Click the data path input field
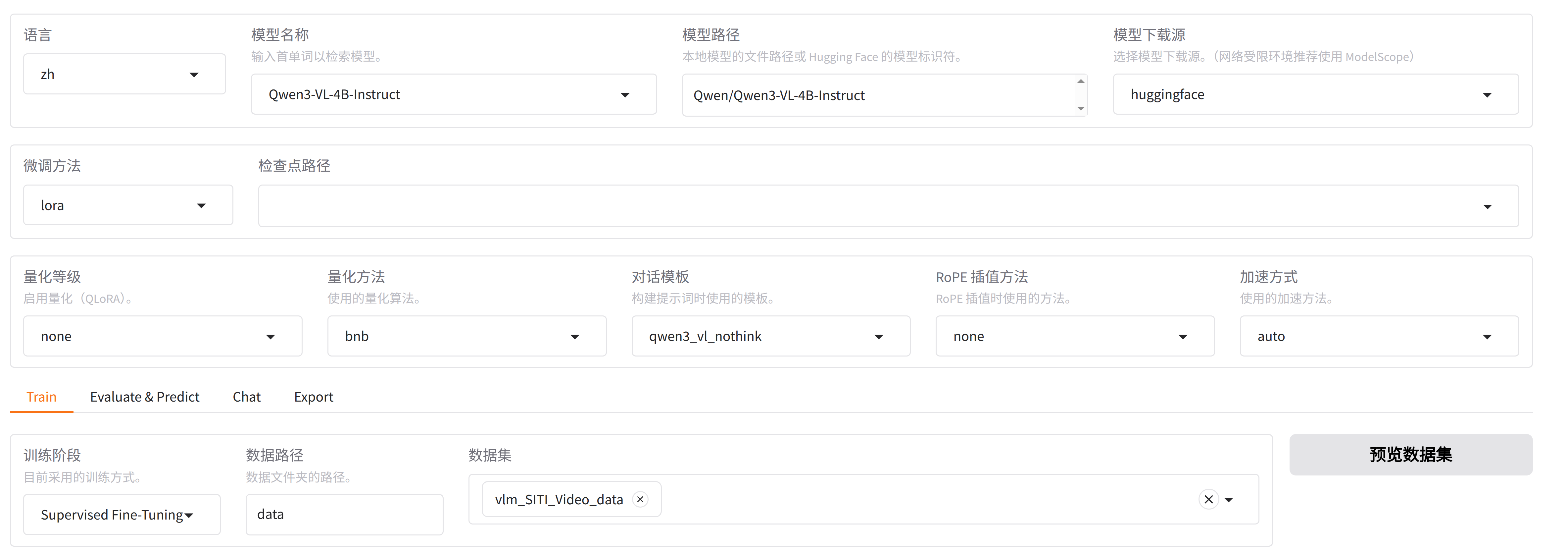Screen dimensions: 1568x553 tap(344, 515)
